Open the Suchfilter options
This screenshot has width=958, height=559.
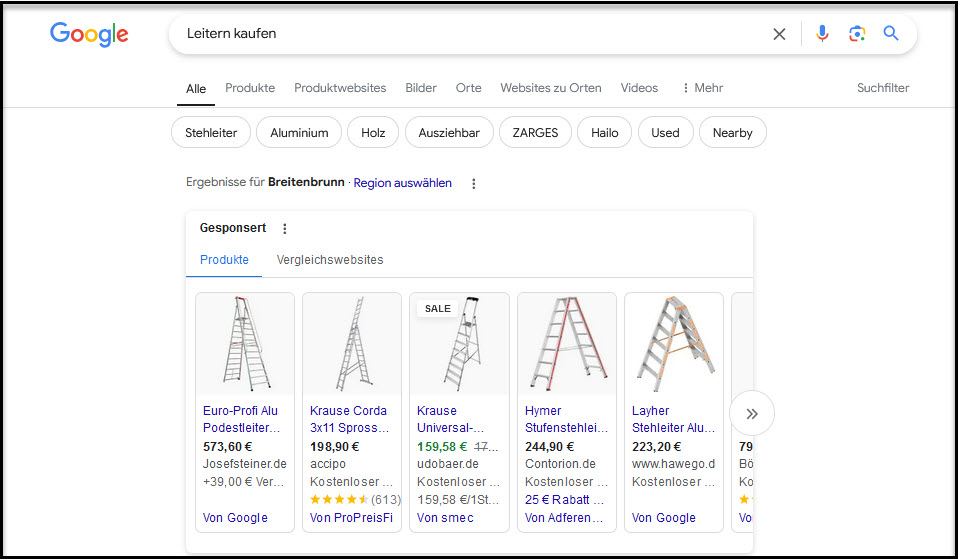883,88
